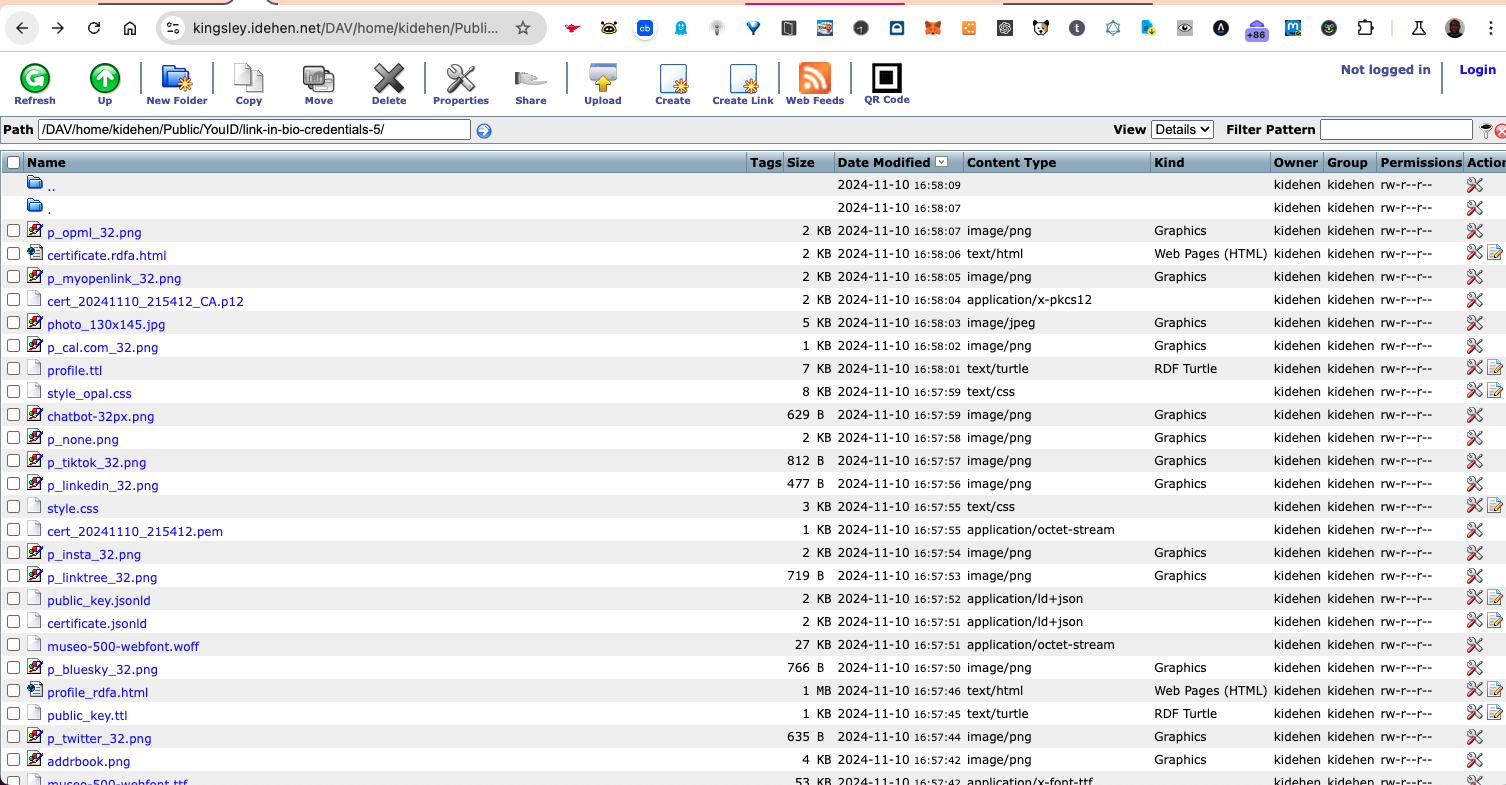1506x785 pixels.
Task: Bookmark page with star icon
Action: click(523, 28)
